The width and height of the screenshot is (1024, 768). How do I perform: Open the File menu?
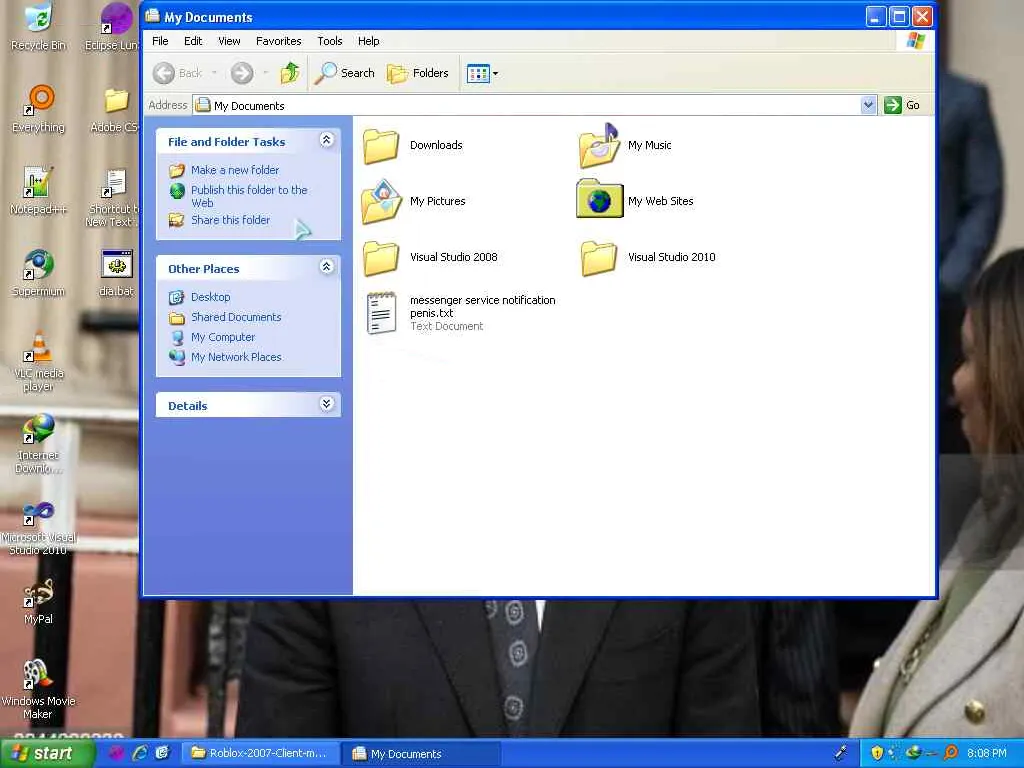point(160,41)
